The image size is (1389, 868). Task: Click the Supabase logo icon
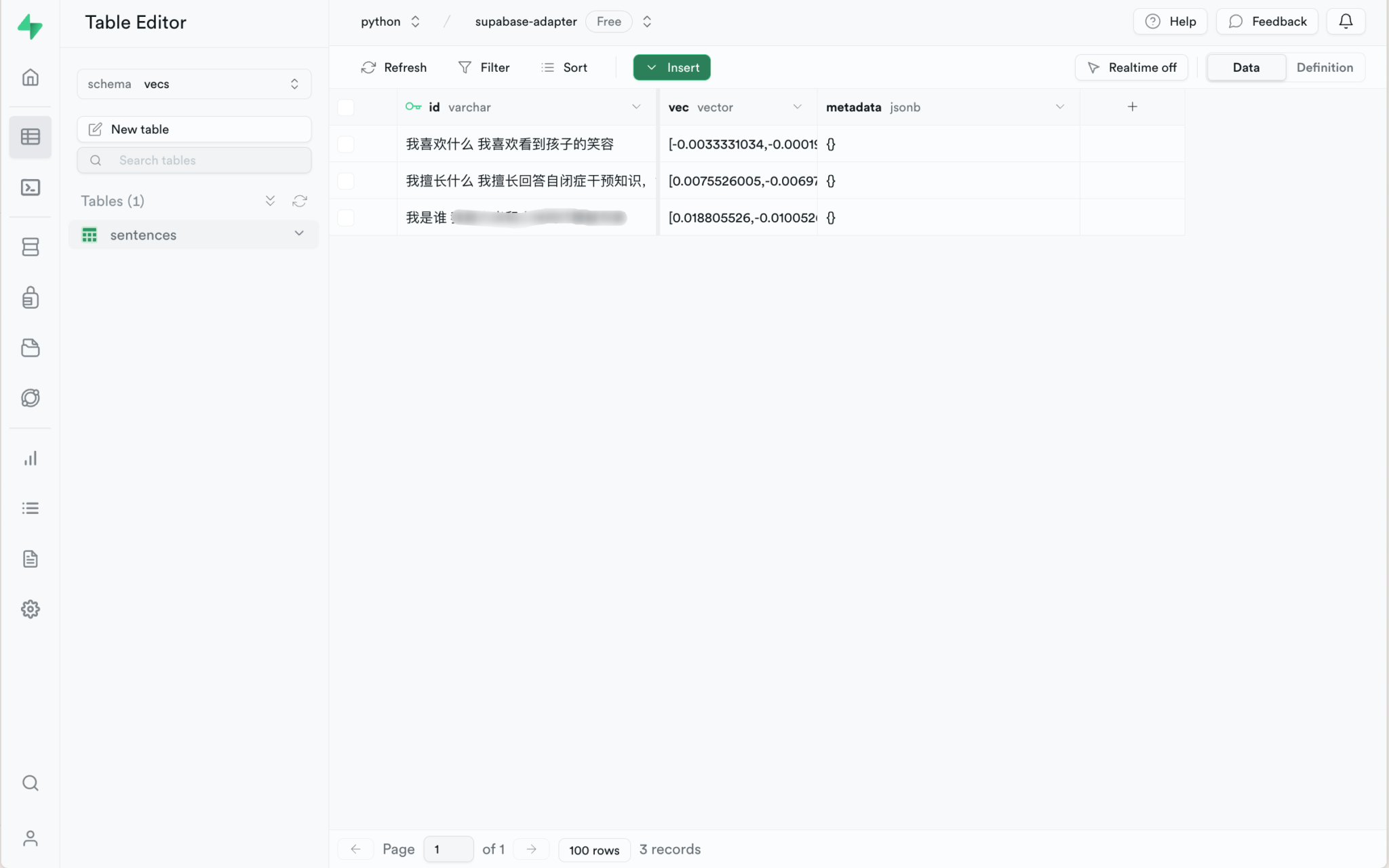coord(30,26)
